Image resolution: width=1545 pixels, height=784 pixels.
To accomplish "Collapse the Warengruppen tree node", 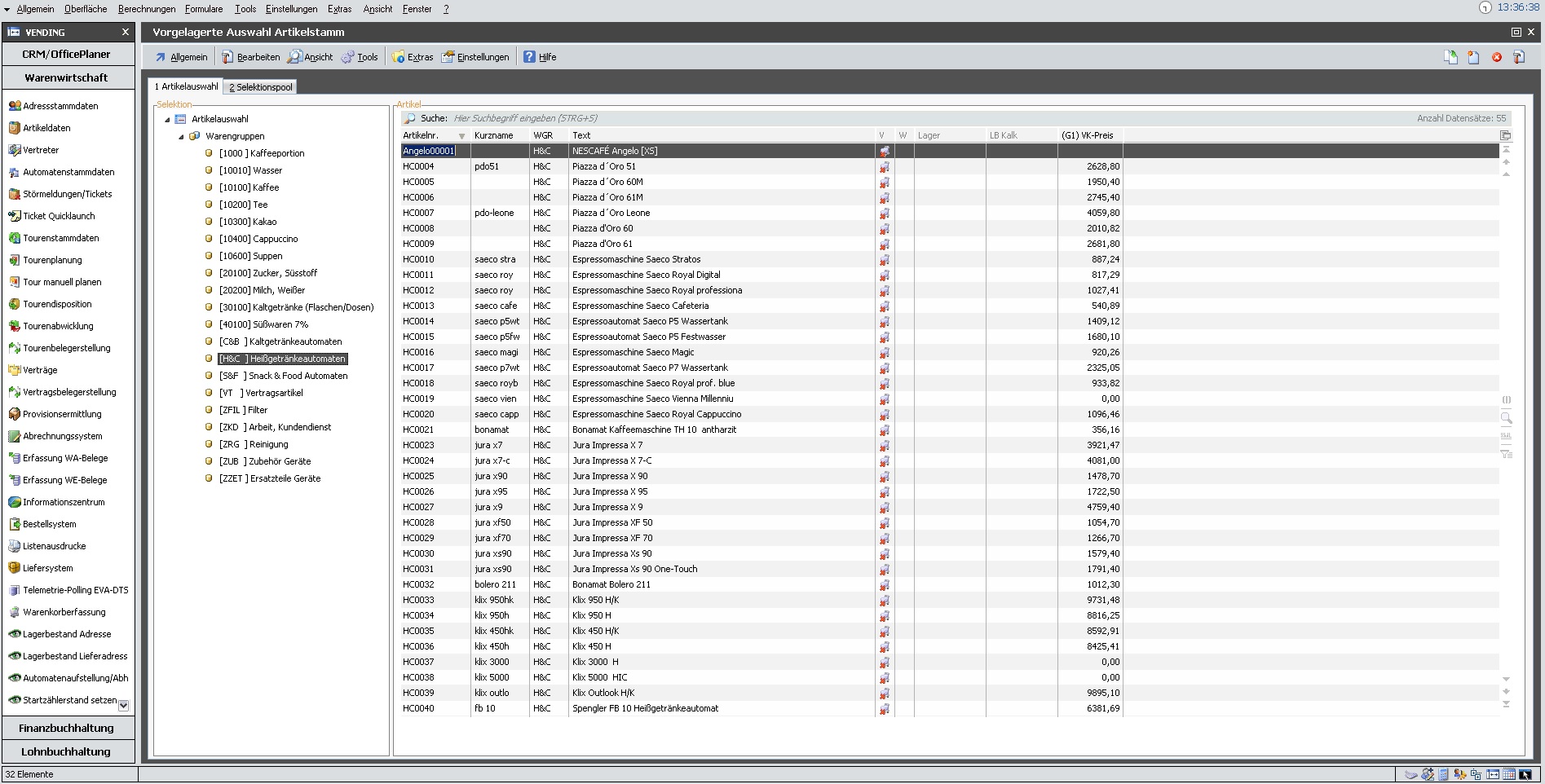I will (x=181, y=137).
